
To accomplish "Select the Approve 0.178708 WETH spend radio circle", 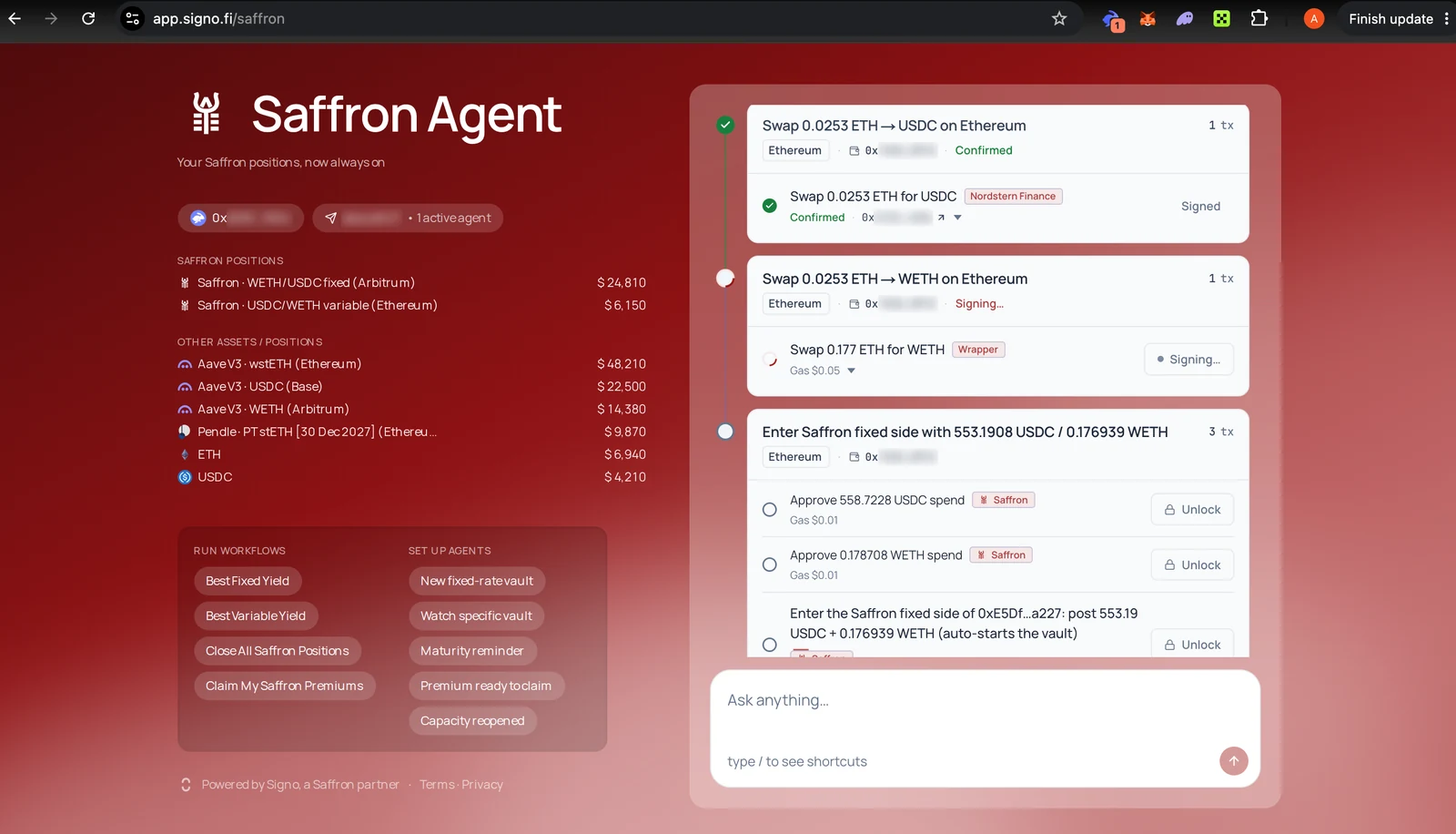I will [770, 564].
